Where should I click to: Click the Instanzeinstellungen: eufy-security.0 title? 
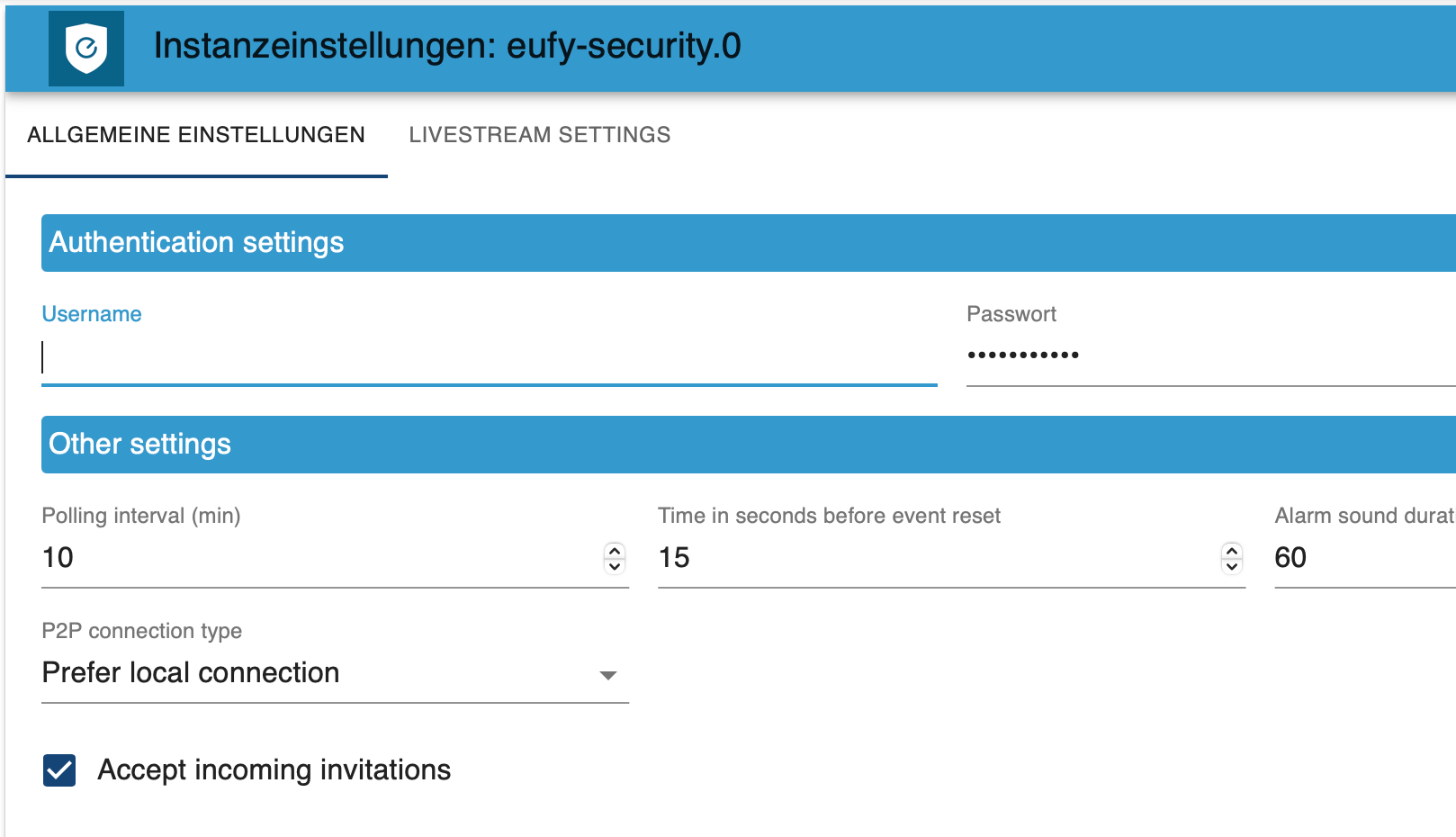point(447,46)
